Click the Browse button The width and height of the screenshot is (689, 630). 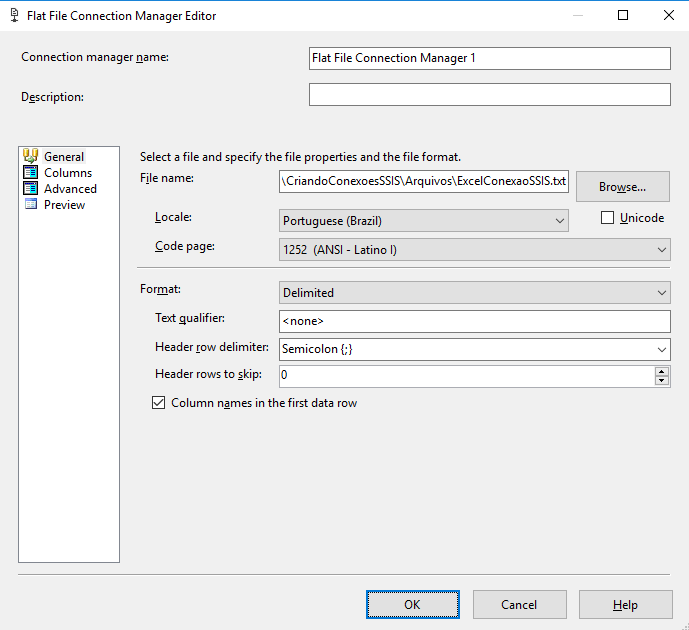coord(623,187)
